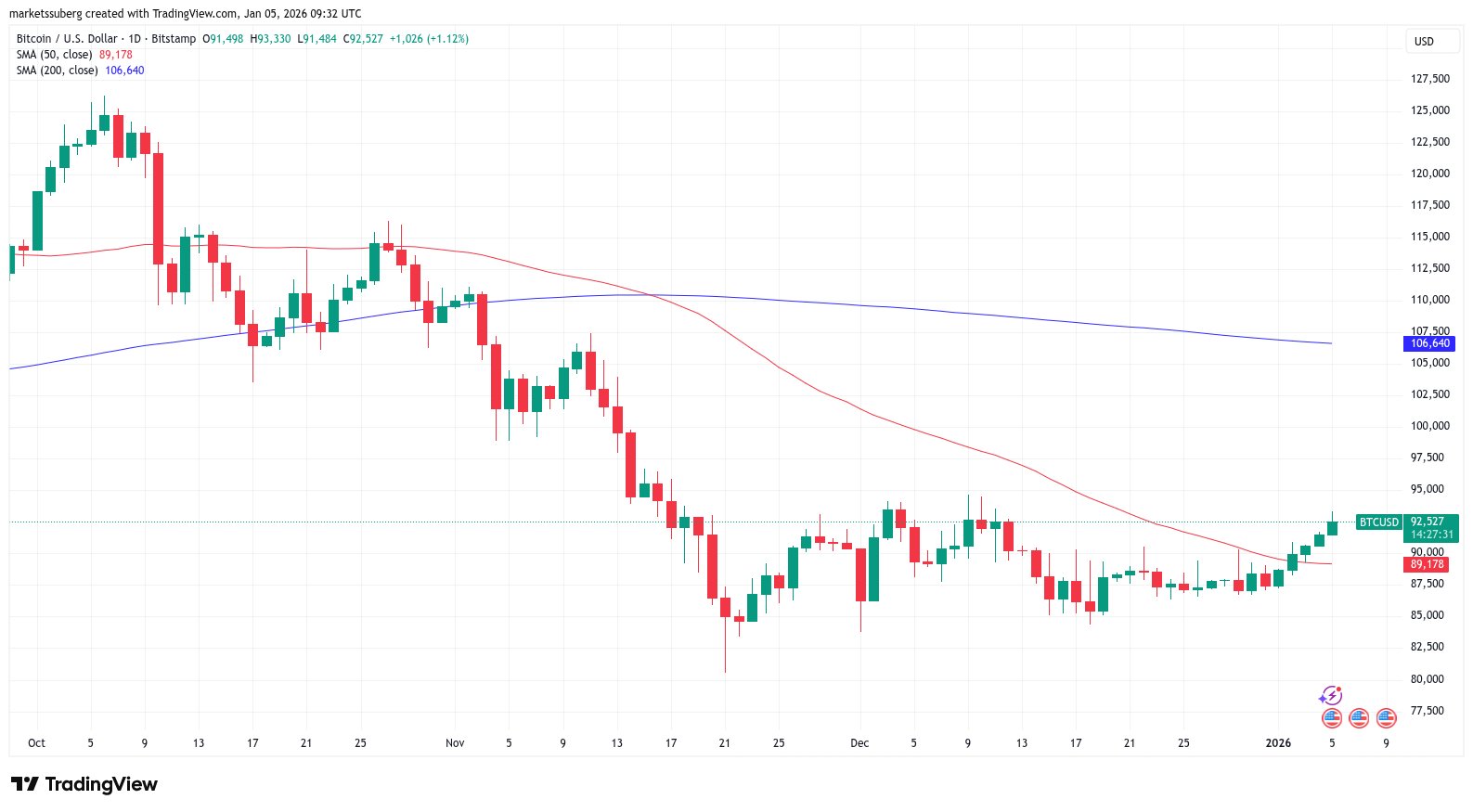Click the 100,000 price scale label
Viewport: 1473px width, 812px height.
(1429, 426)
